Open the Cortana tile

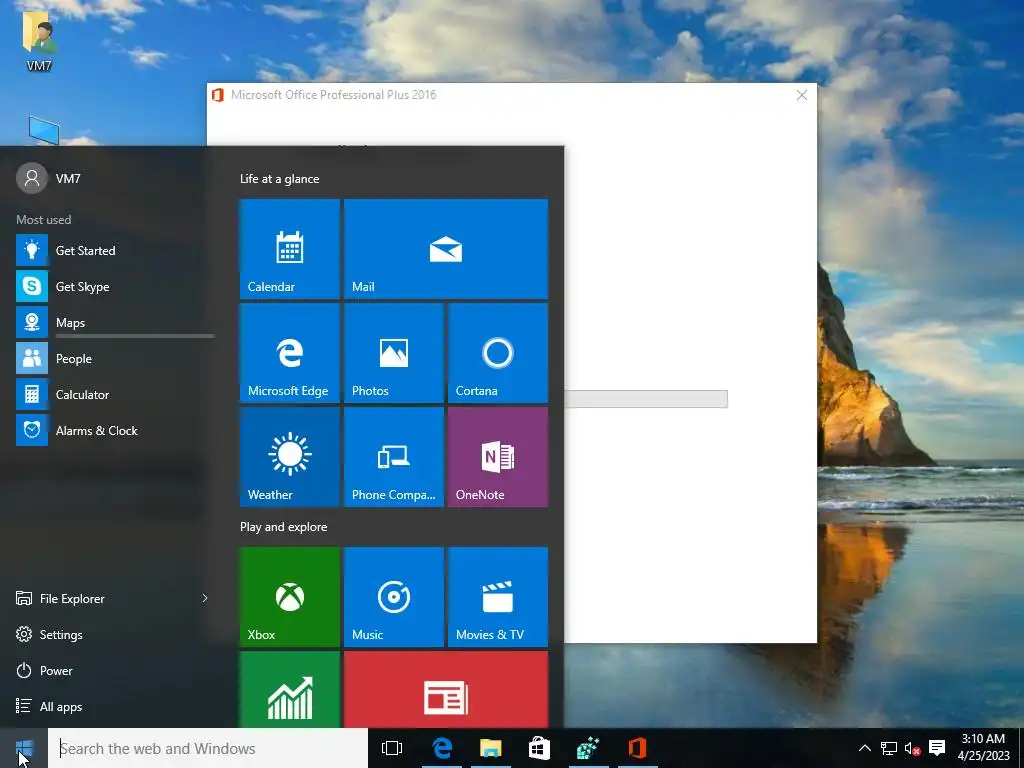[498, 353]
